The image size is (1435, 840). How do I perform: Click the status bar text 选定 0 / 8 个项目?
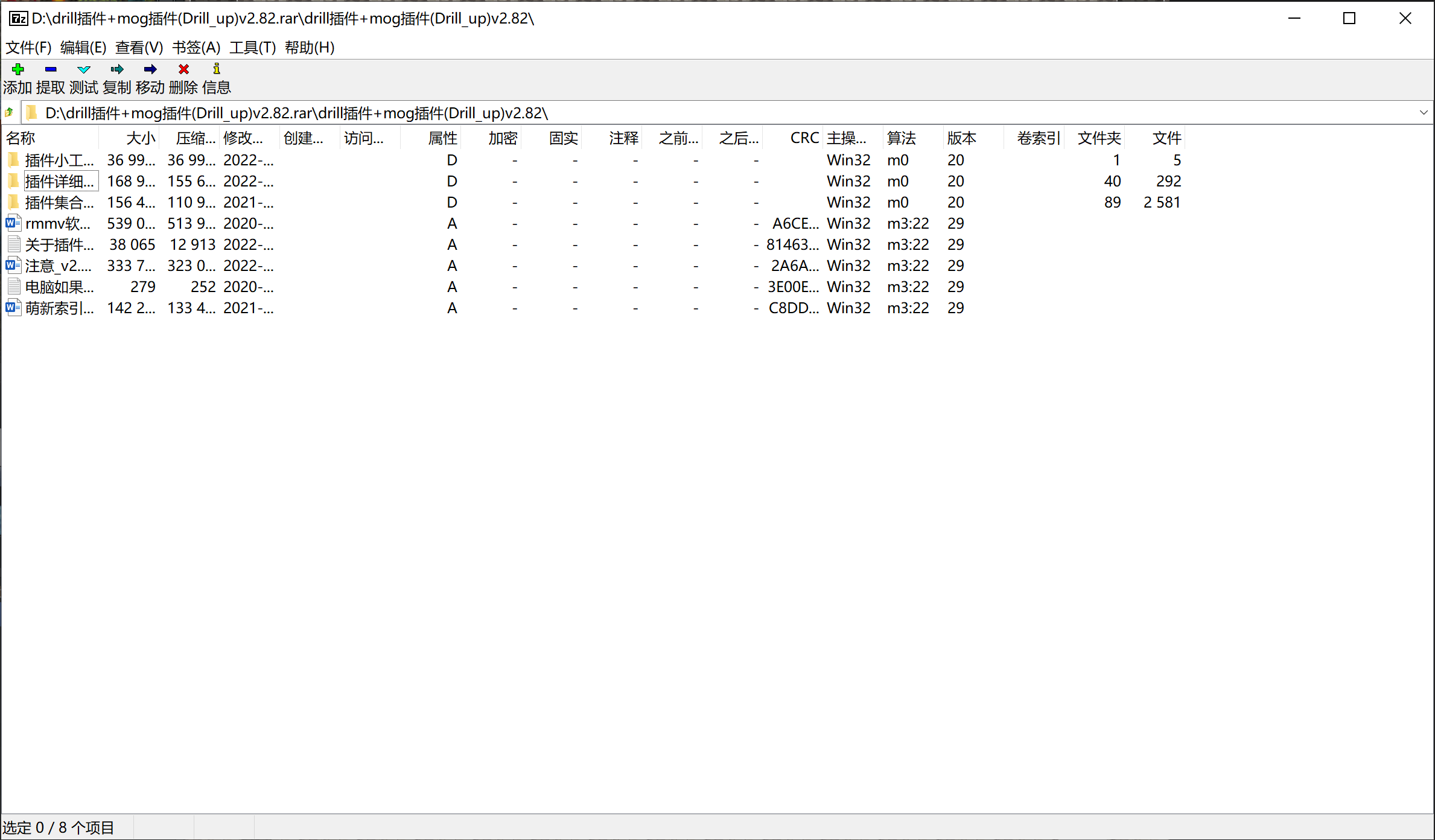tap(59, 827)
